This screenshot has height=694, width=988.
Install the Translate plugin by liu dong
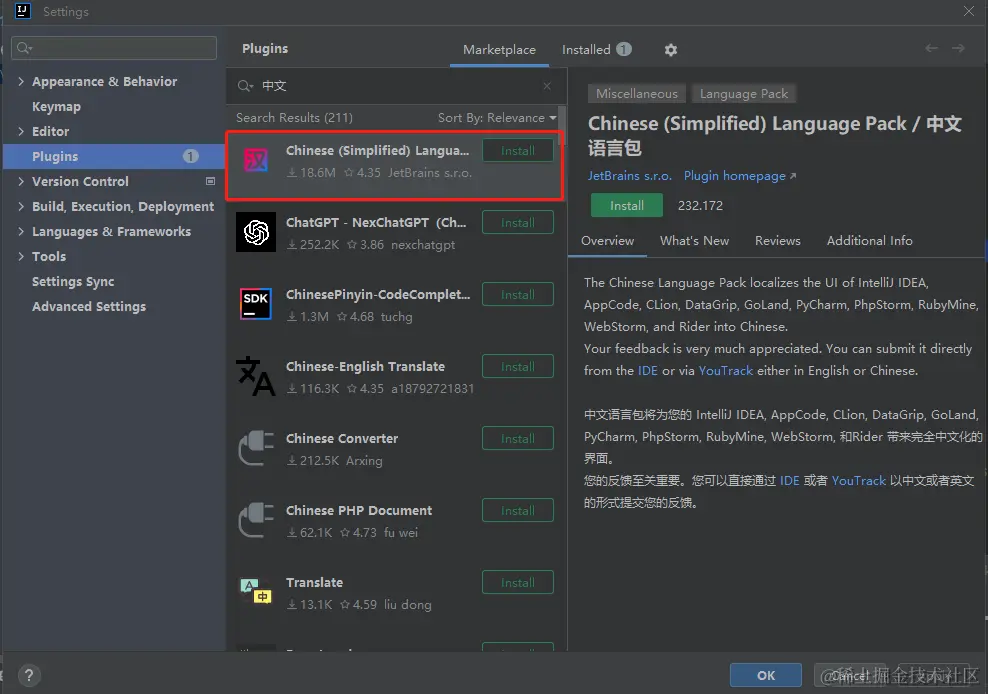[518, 582]
